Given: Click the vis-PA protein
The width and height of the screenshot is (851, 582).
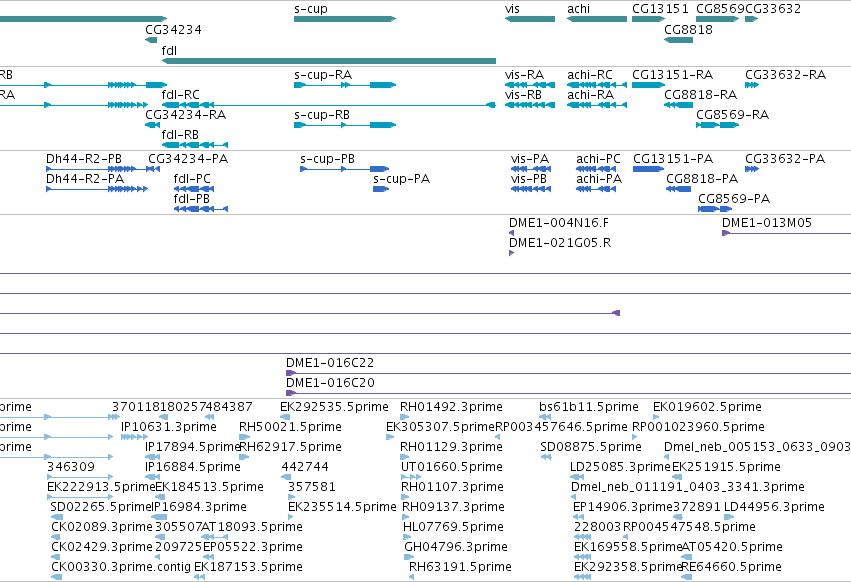Looking at the screenshot, I should [x=531, y=169].
